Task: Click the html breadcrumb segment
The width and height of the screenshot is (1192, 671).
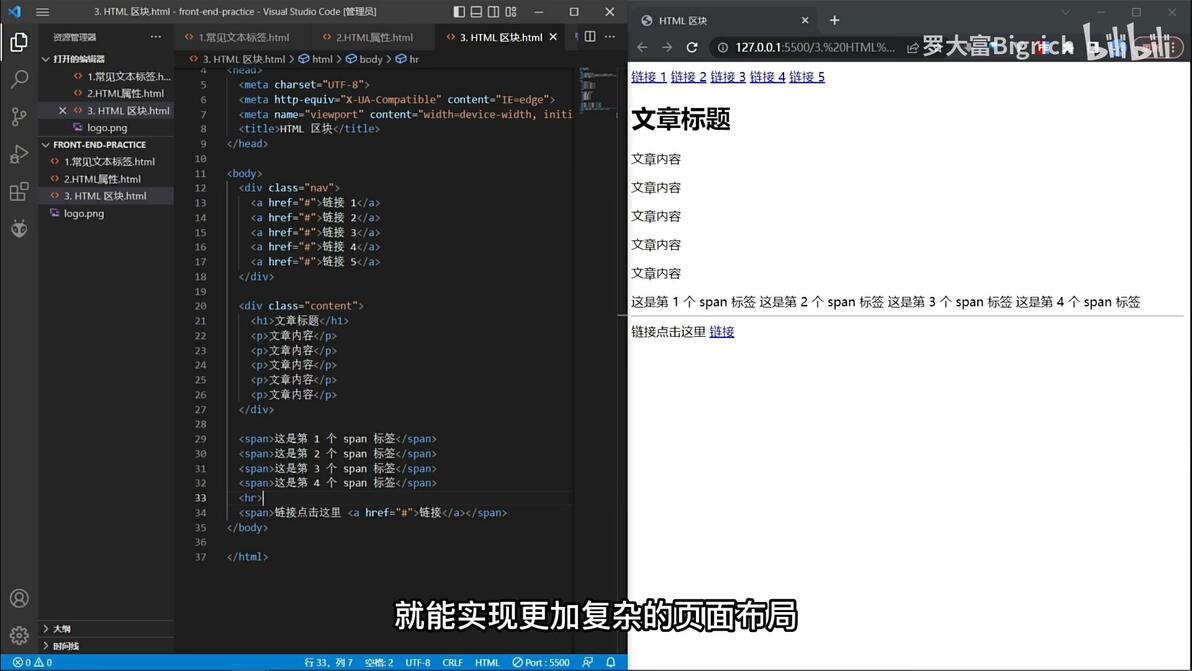Action: click(x=315, y=59)
